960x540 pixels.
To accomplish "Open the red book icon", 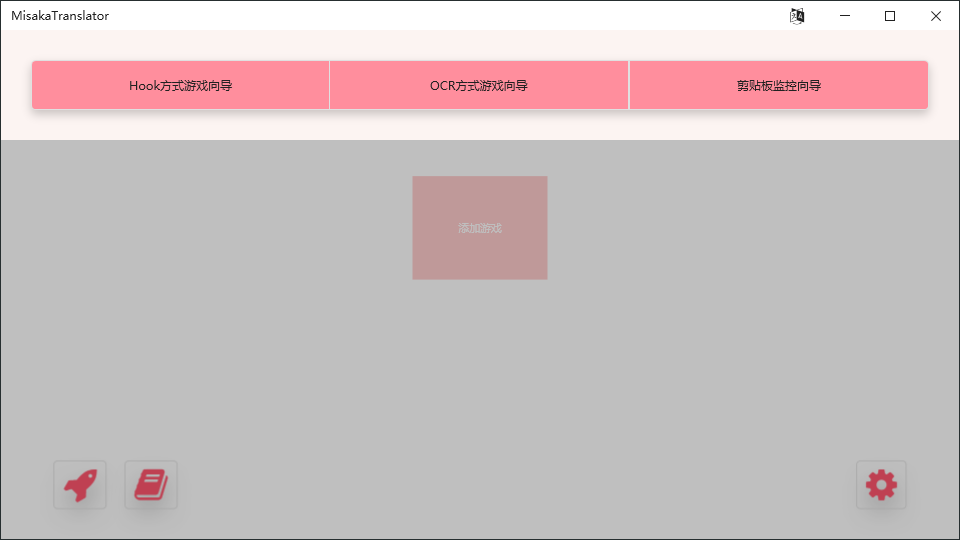I will 151,485.
